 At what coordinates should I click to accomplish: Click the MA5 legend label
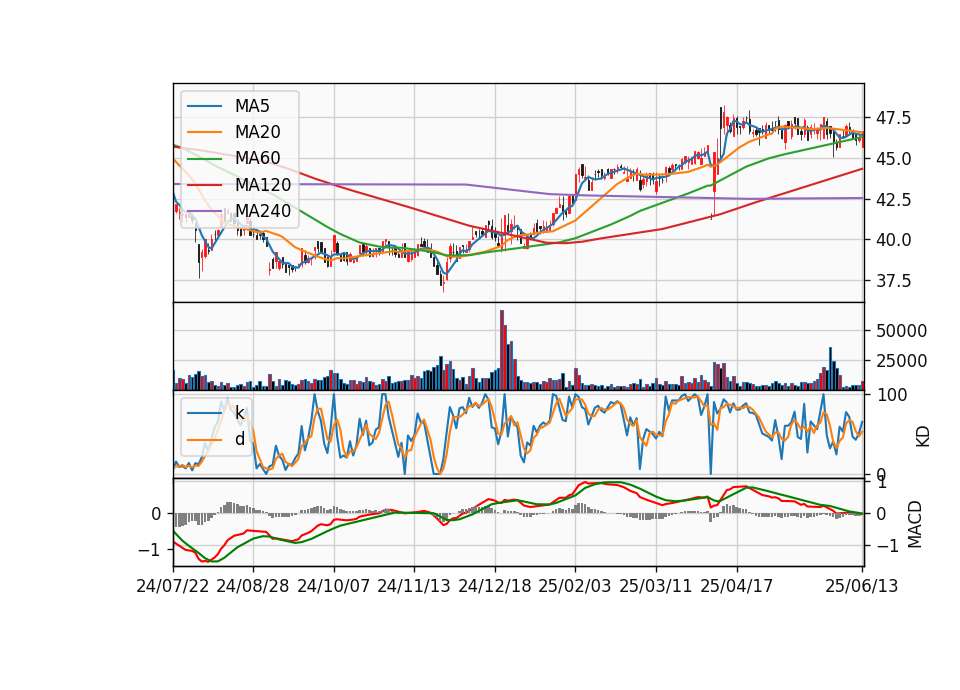(x=252, y=106)
